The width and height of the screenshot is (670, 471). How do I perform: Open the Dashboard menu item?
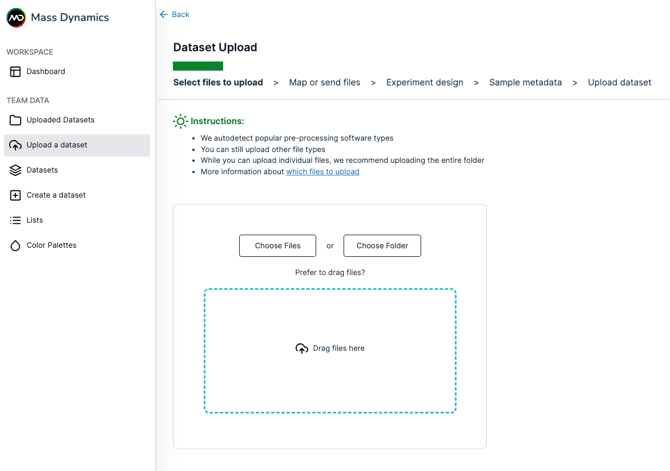click(46, 72)
